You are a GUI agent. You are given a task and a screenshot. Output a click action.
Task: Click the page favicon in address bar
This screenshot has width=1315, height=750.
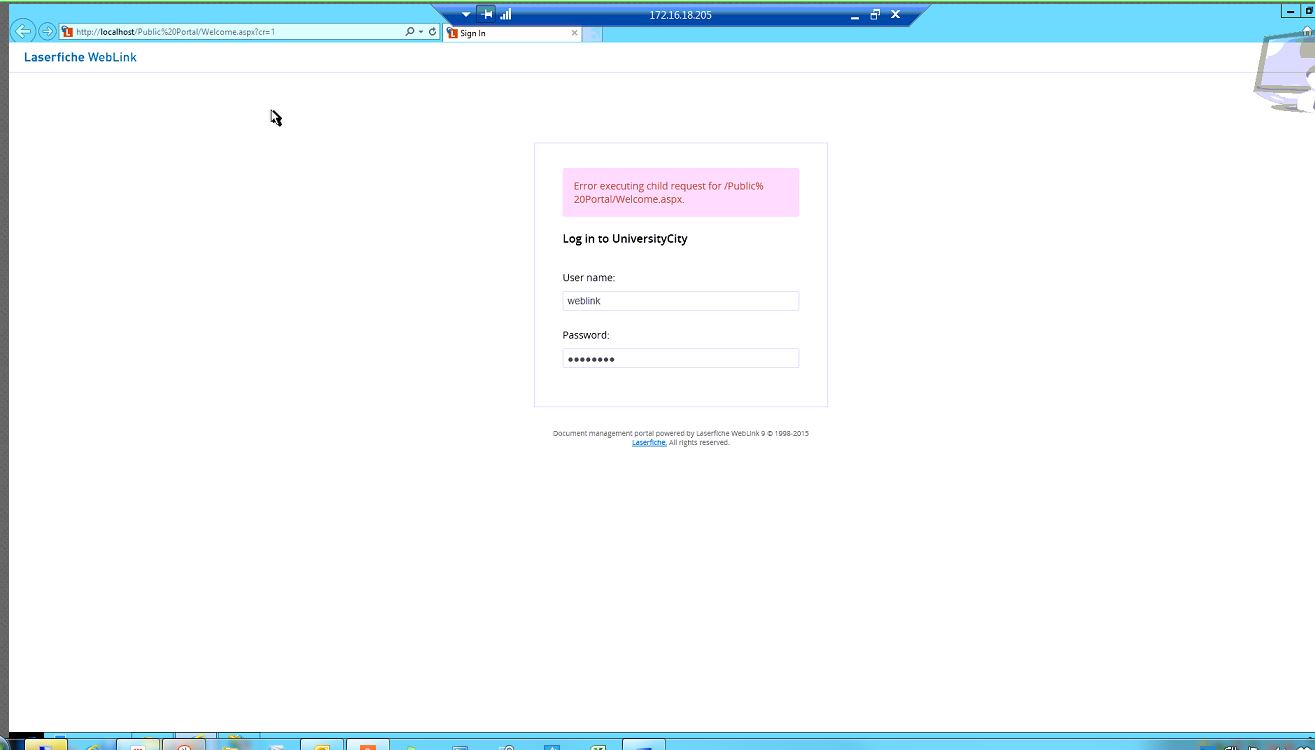(68, 32)
